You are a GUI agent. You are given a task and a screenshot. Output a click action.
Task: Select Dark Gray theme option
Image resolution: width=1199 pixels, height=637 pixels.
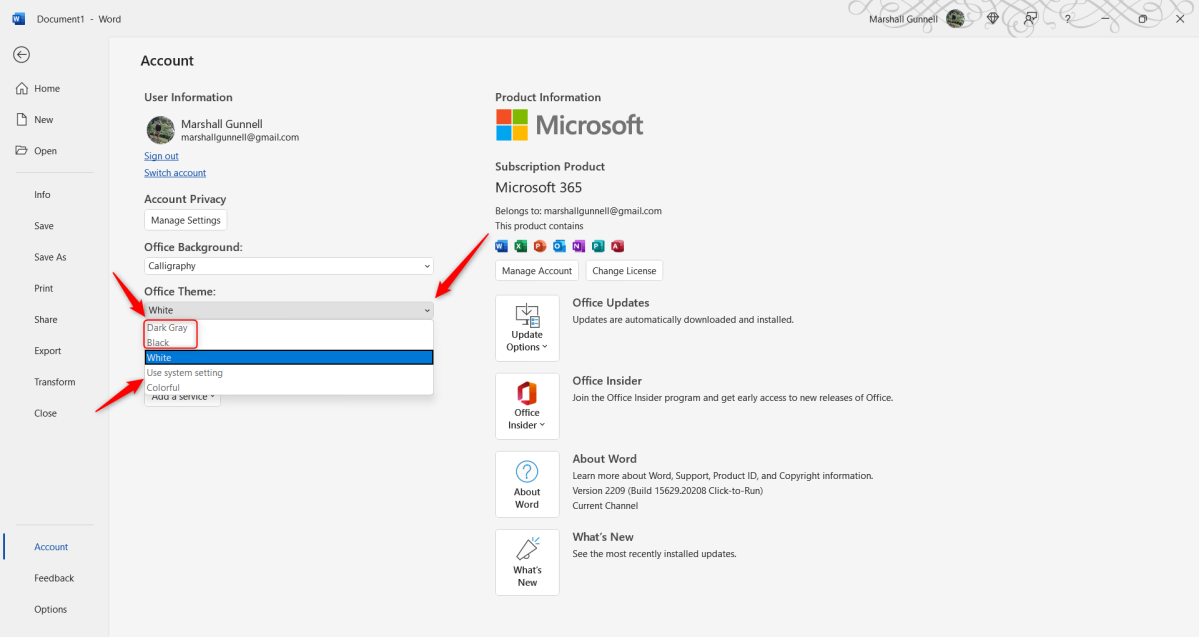pyautogui.click(x=289, y=327)
